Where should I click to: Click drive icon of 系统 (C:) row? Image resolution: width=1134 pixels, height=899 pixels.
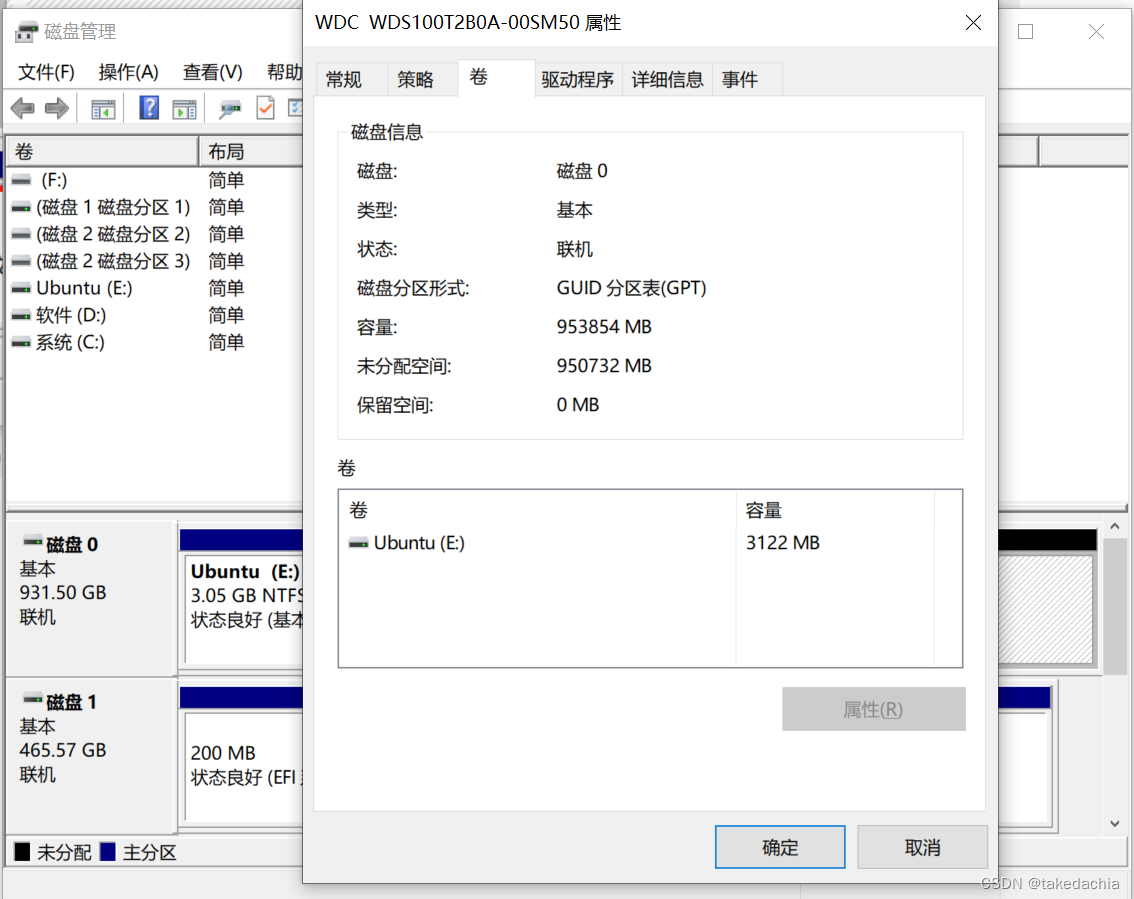click(x=22, y=343)
